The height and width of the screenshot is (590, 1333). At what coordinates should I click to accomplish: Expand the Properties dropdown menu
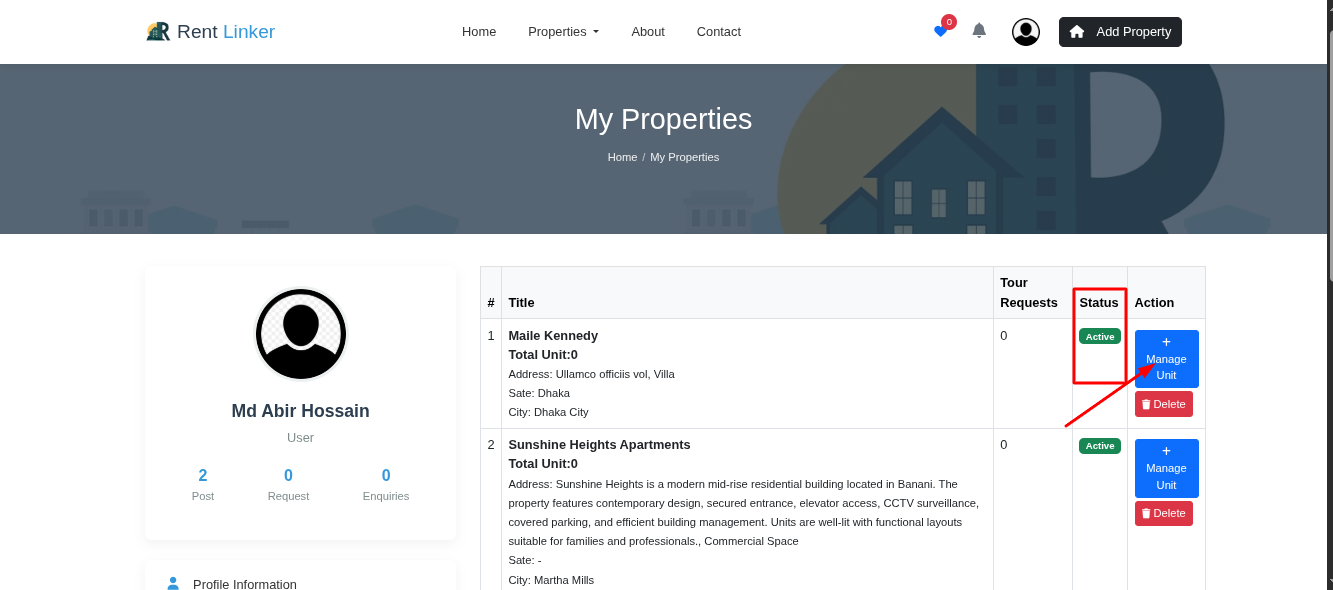563,32
